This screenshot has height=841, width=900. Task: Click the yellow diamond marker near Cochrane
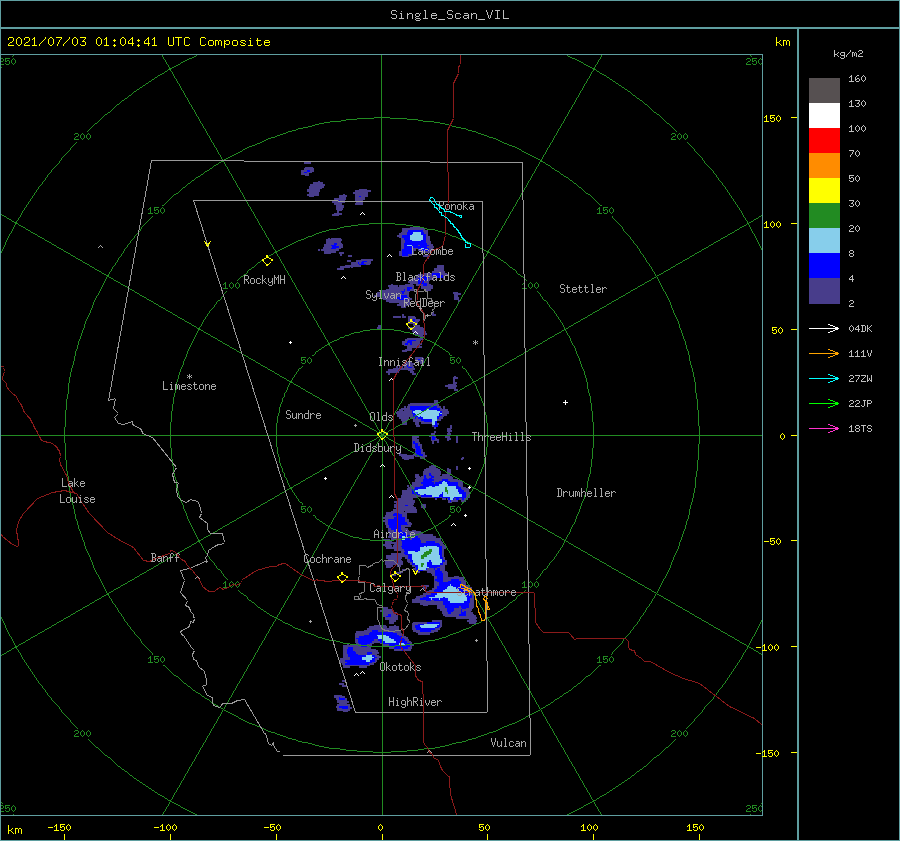(342, 577)
